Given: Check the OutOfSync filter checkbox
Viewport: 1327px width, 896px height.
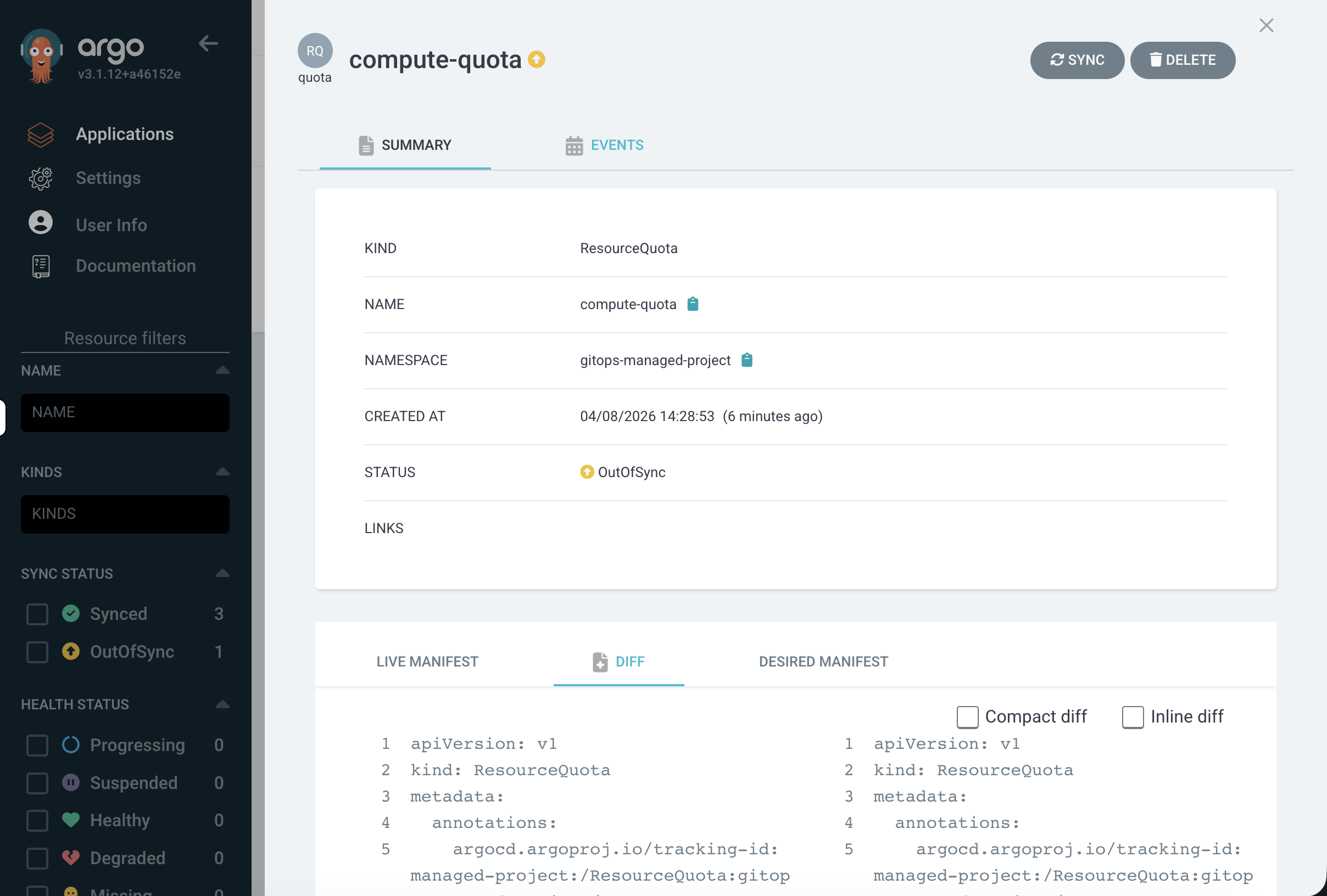Looking at the screenshot, I should tap(38, 652).
